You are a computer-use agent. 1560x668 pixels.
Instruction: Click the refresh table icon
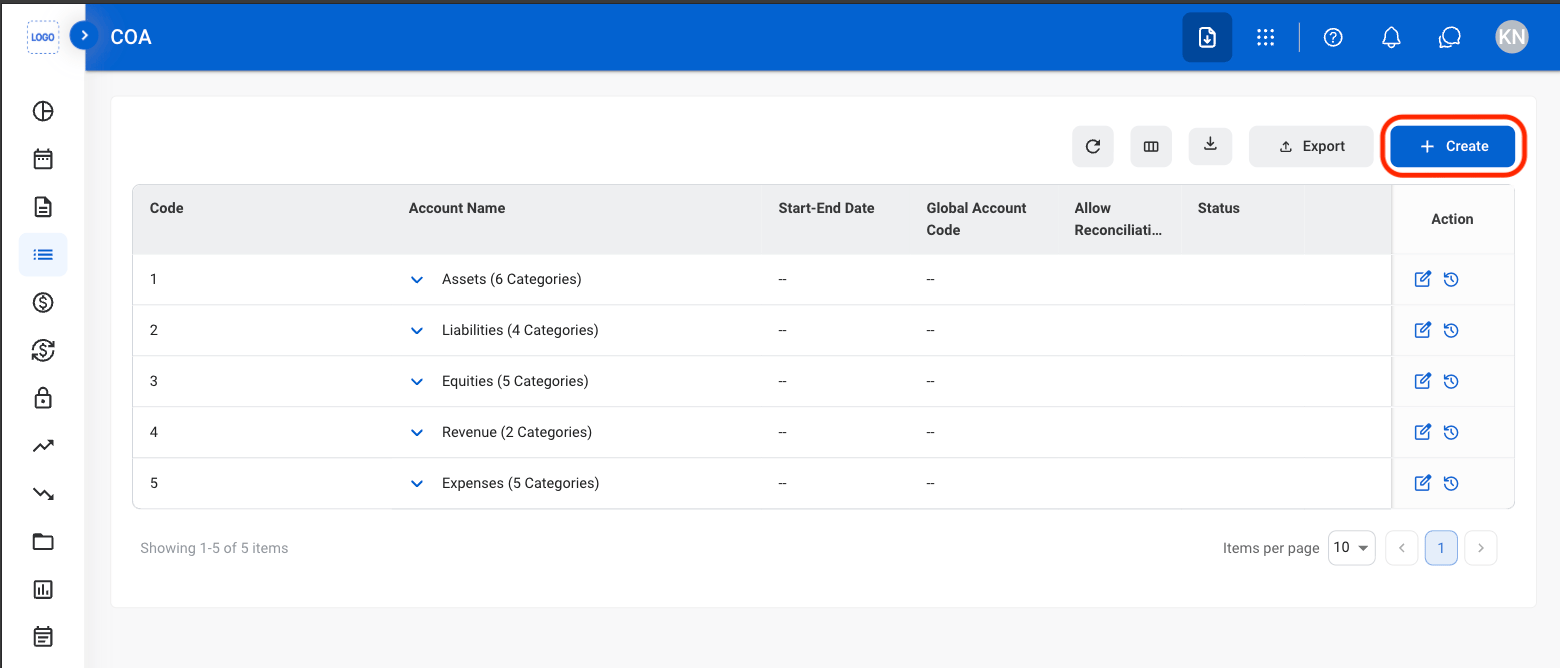pyautogui.click(x=1093, y=146)
